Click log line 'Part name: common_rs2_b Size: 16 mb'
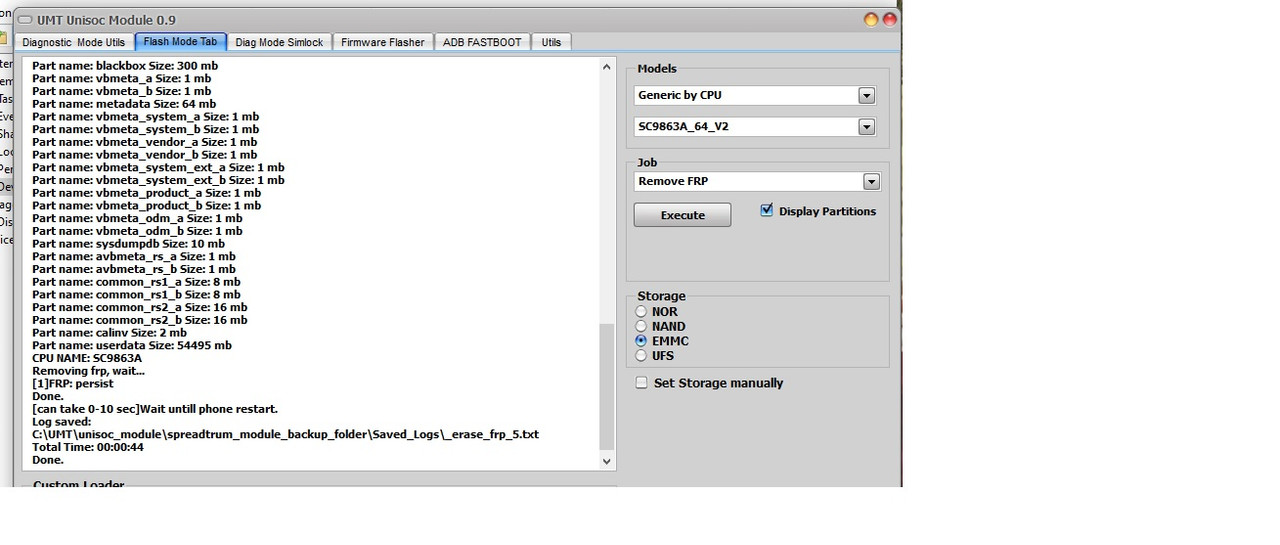1280x545 pixels. (140, 320)
